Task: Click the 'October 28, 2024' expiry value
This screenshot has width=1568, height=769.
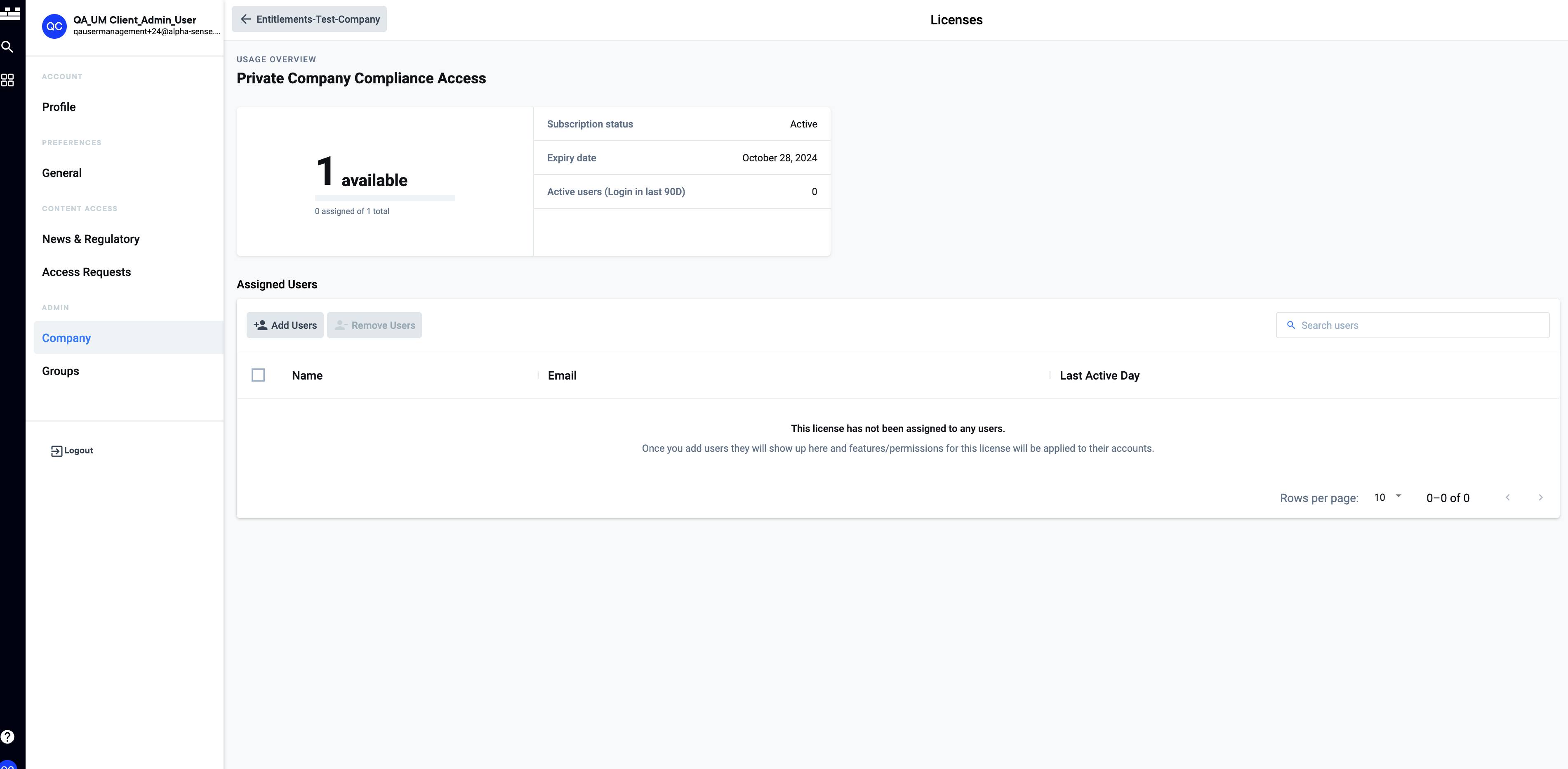Action: [x=779, y=158]
